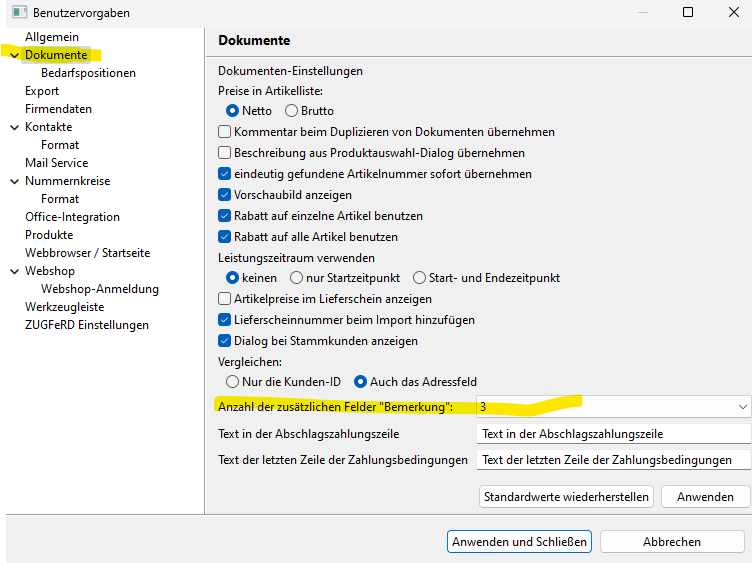The image size is (752, 563).
Task: Select Nur die Kunden-ID option
Action: pos(233,382)
